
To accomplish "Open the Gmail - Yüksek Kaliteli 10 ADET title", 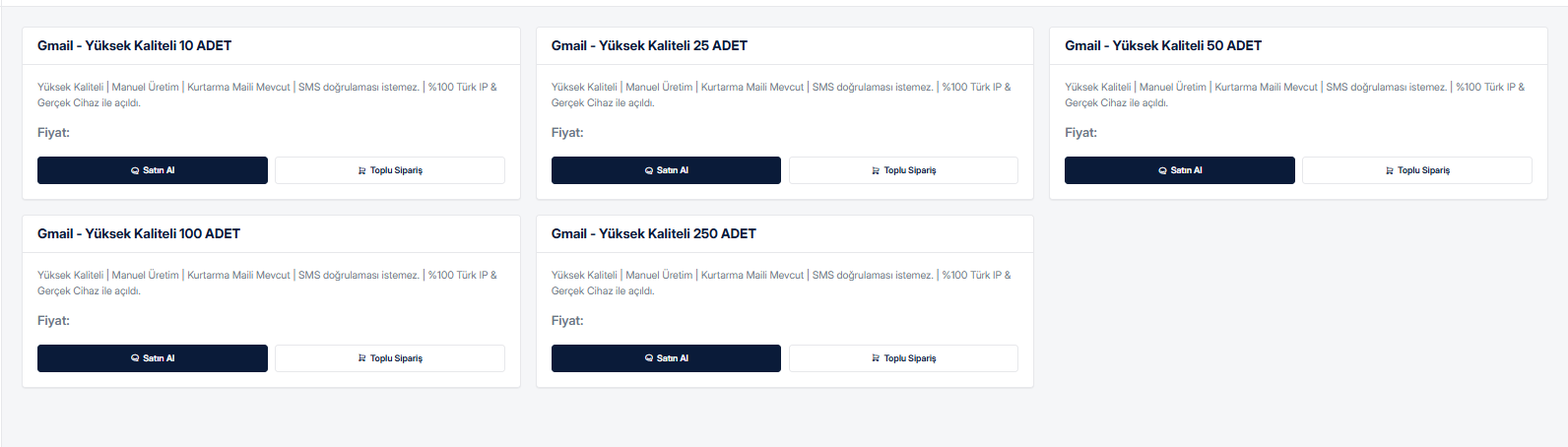I will point(135,45).
